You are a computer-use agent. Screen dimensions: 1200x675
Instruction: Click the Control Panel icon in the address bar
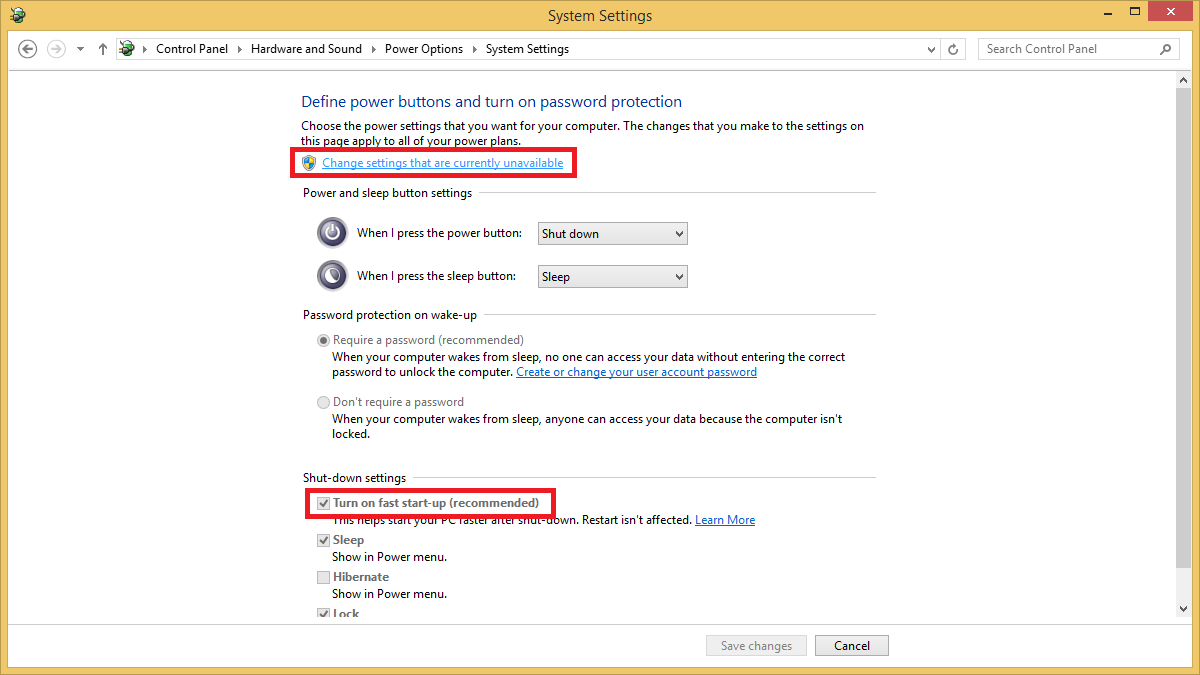(x=126, y=48)
